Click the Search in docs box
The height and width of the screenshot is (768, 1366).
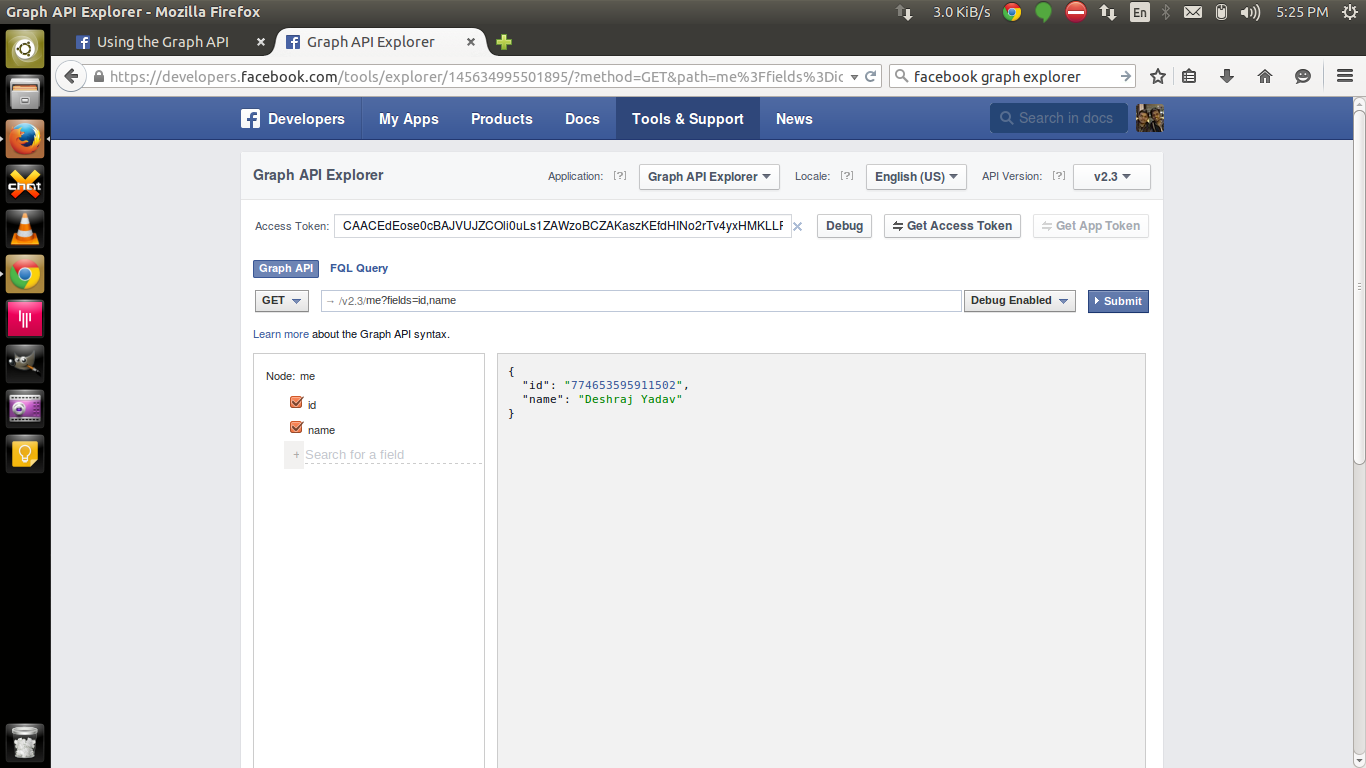click(1059, 118)
